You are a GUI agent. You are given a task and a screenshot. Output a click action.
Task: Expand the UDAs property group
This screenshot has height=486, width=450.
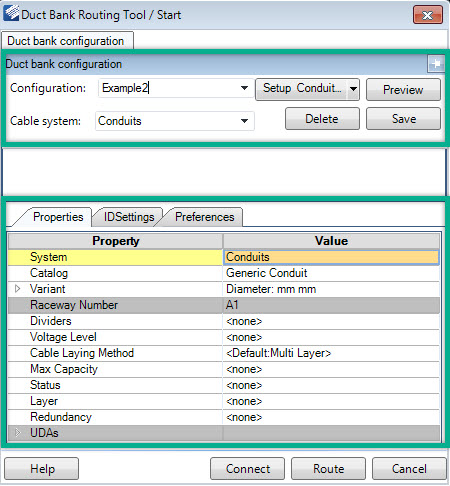point(18,433)
